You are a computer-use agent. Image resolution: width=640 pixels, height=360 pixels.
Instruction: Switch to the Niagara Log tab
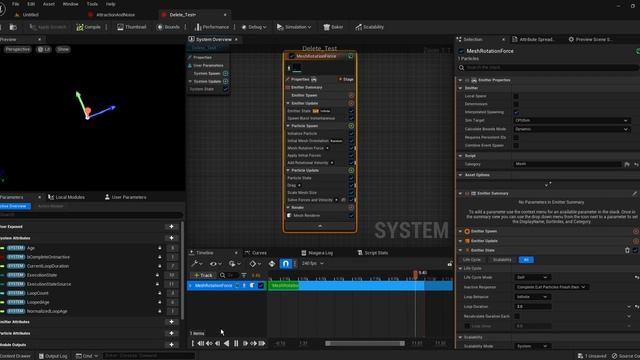(317, 253)
